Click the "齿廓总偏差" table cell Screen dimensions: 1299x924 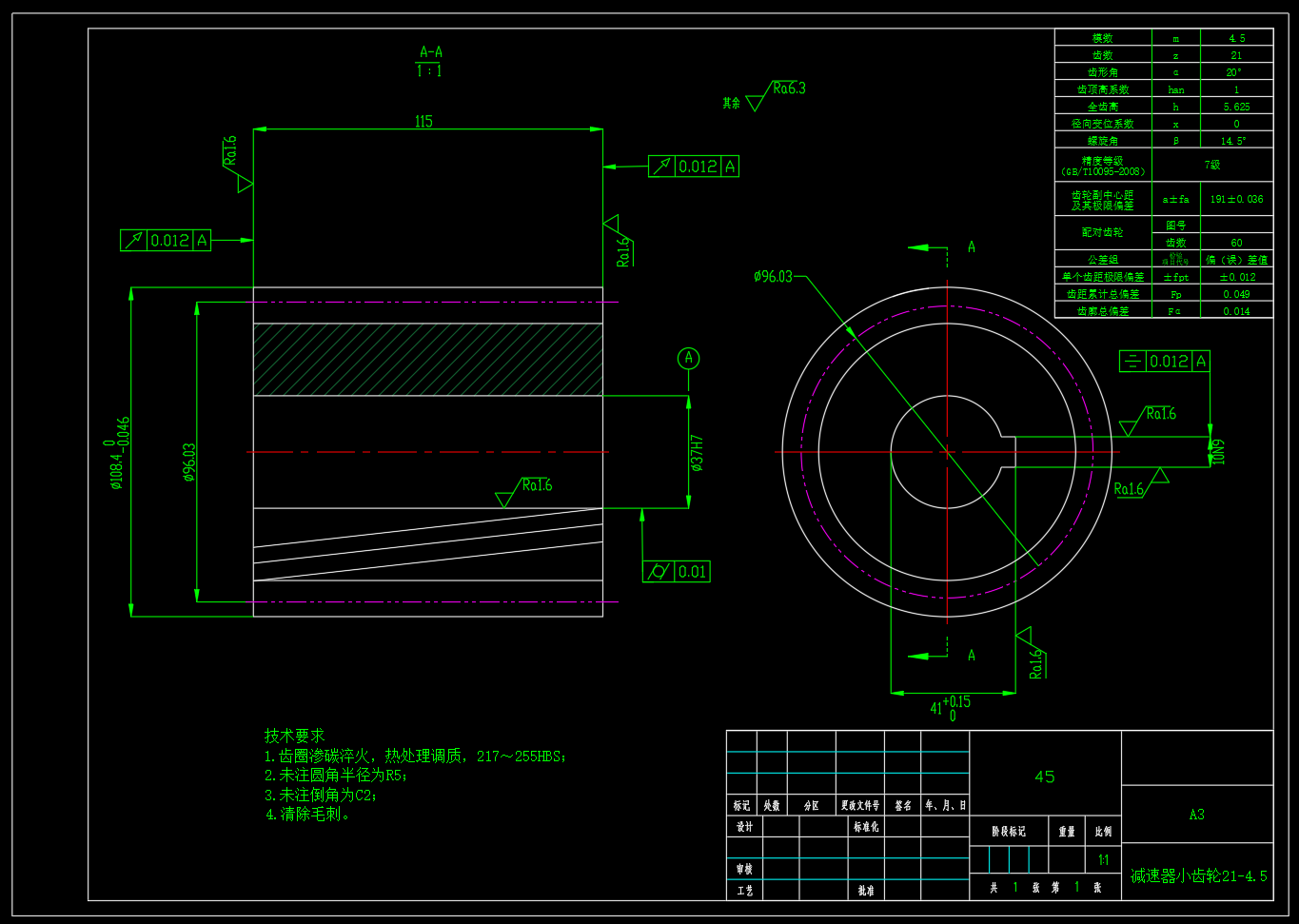pyautogui.click(x=1103, y=311)
